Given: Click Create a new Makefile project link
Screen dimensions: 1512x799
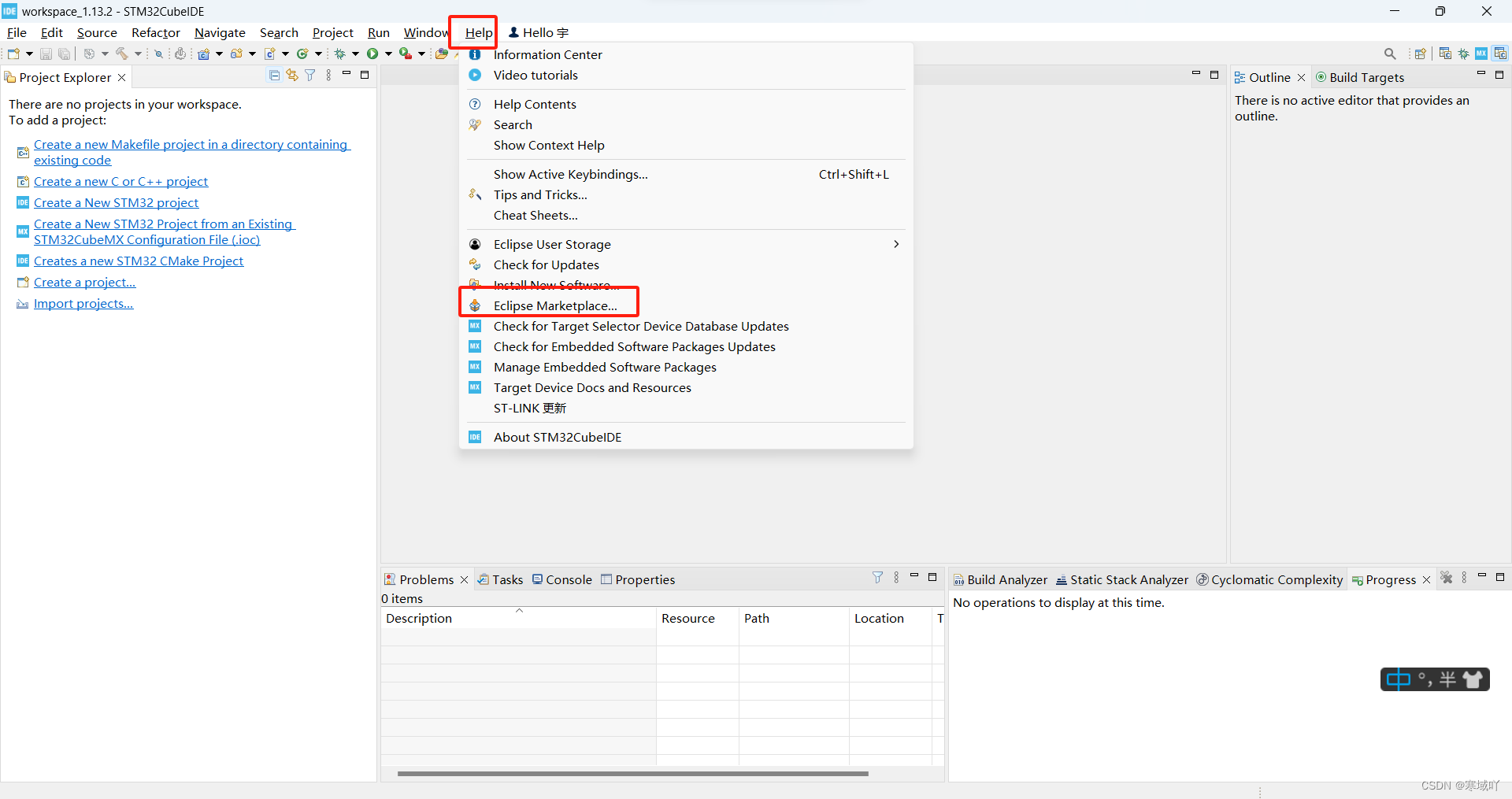Looking at the screenshot, I should [192, 152].
